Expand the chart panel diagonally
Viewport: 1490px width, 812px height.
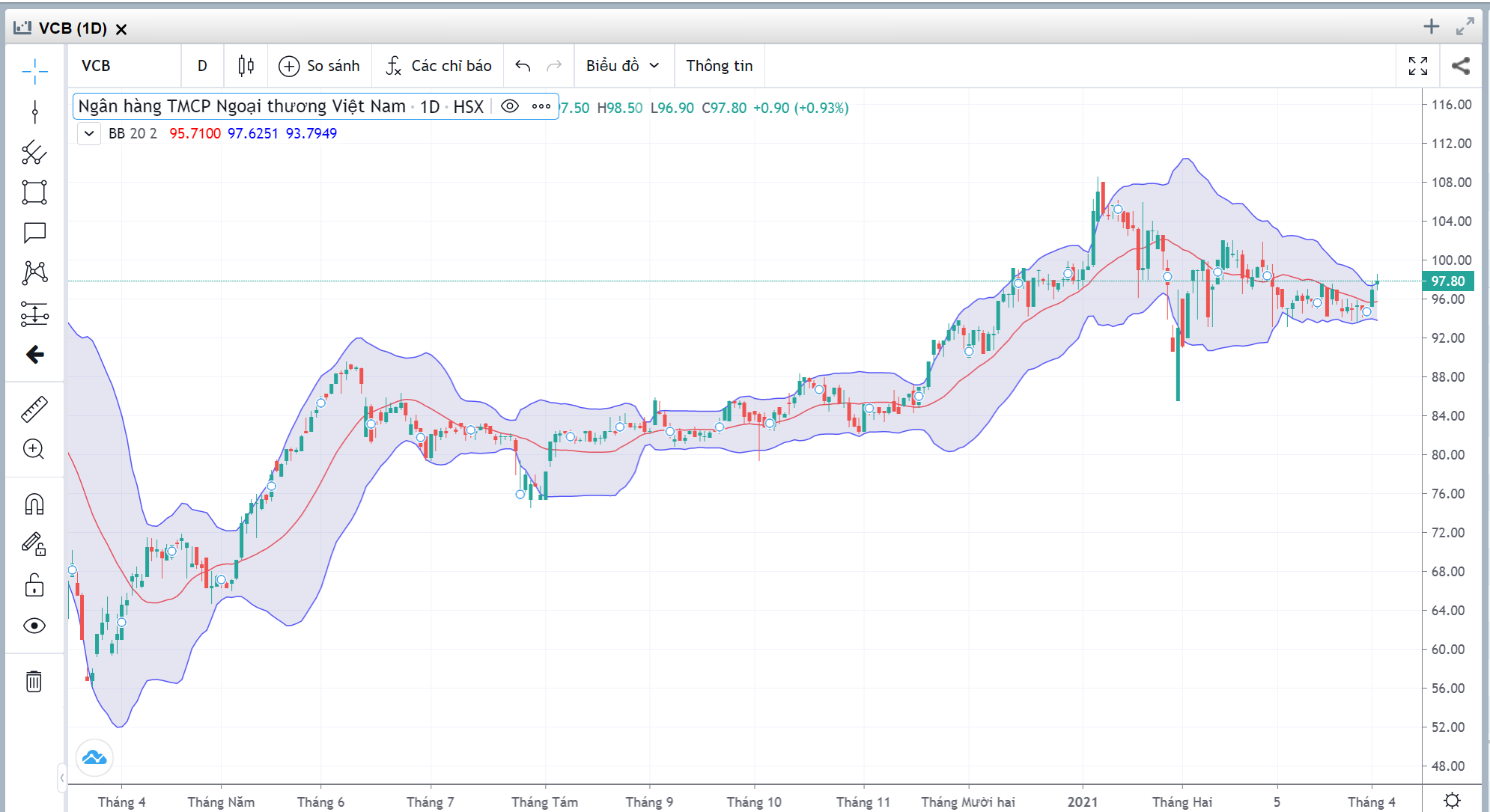point(1465,27)
